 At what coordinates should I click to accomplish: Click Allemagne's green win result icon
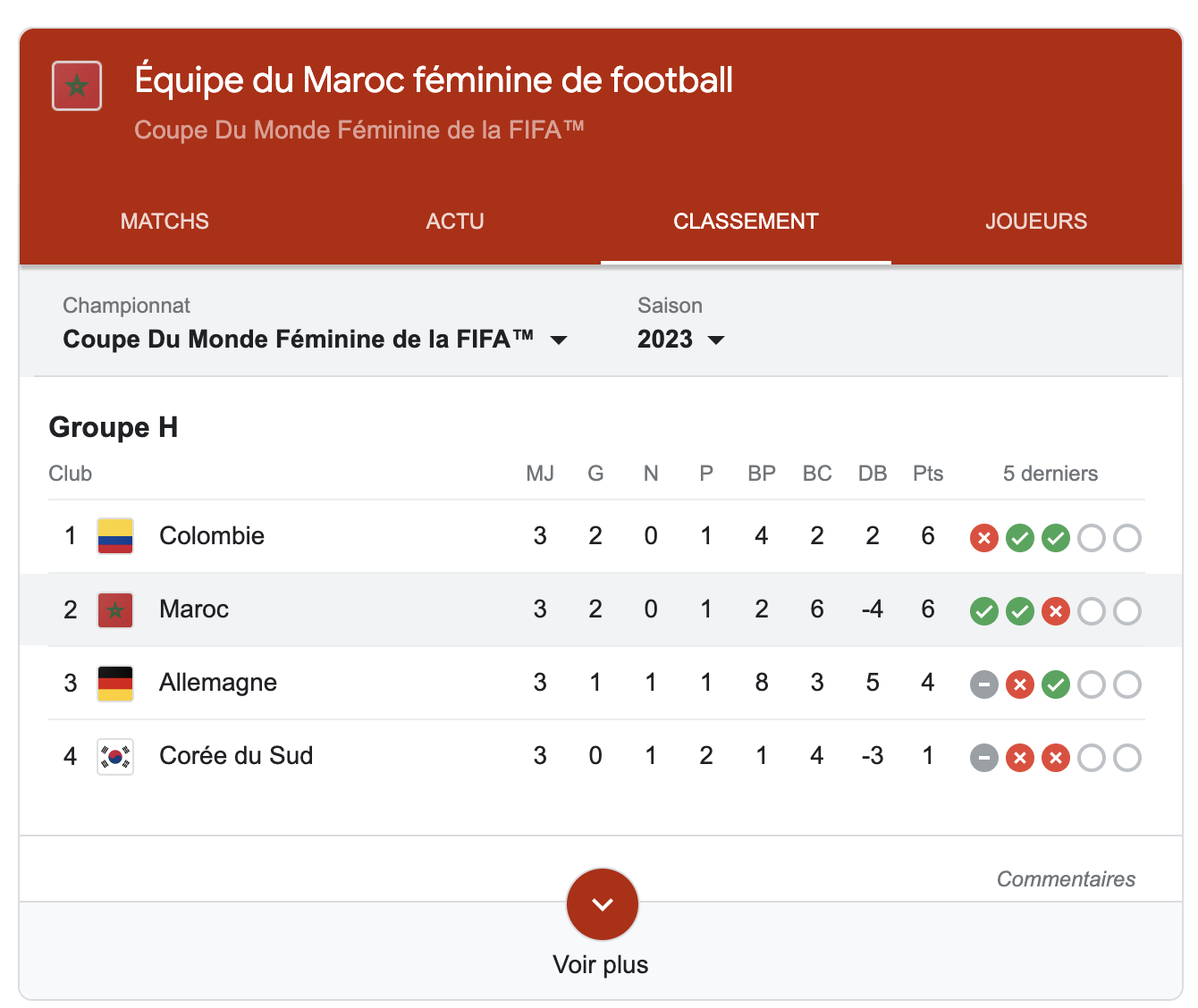pos(1056,685)
